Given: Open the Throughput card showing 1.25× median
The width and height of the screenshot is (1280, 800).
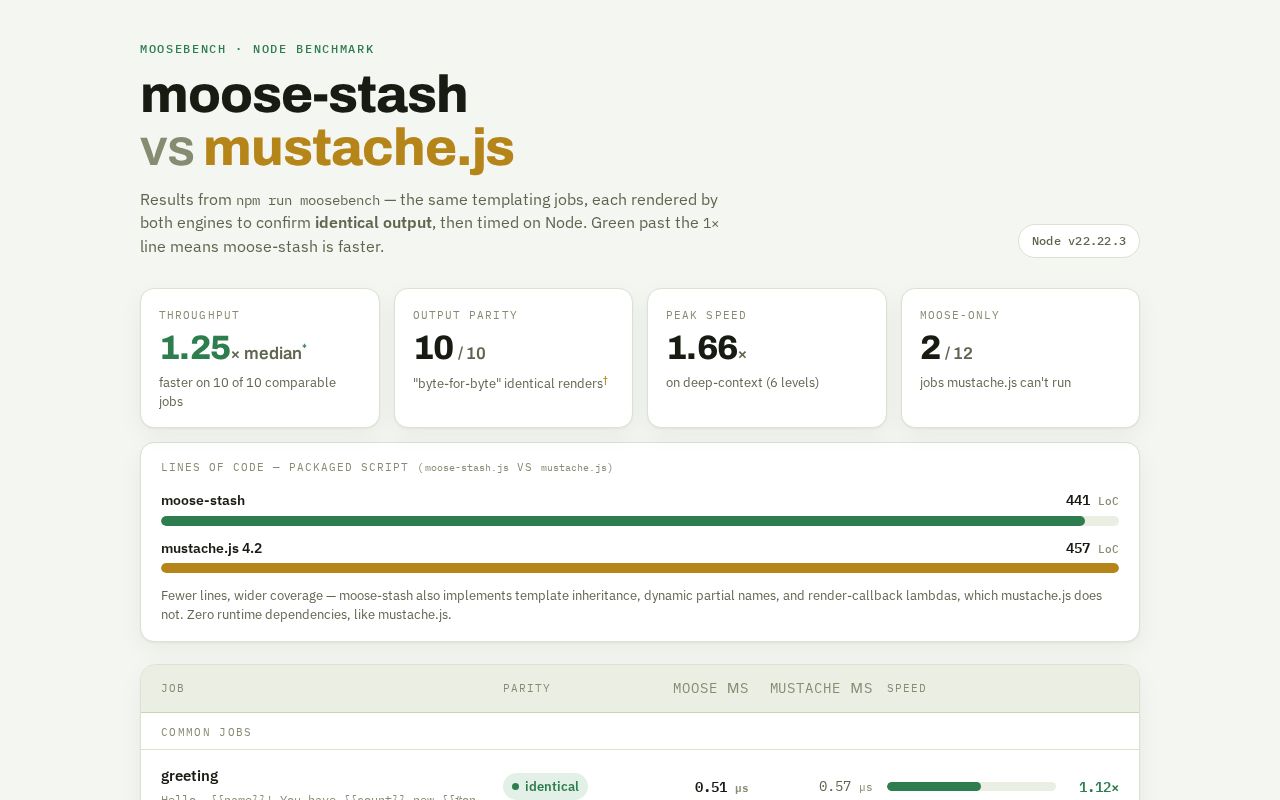Looking at the screenshot, I should pyautogui.click(x=260, y=358).
